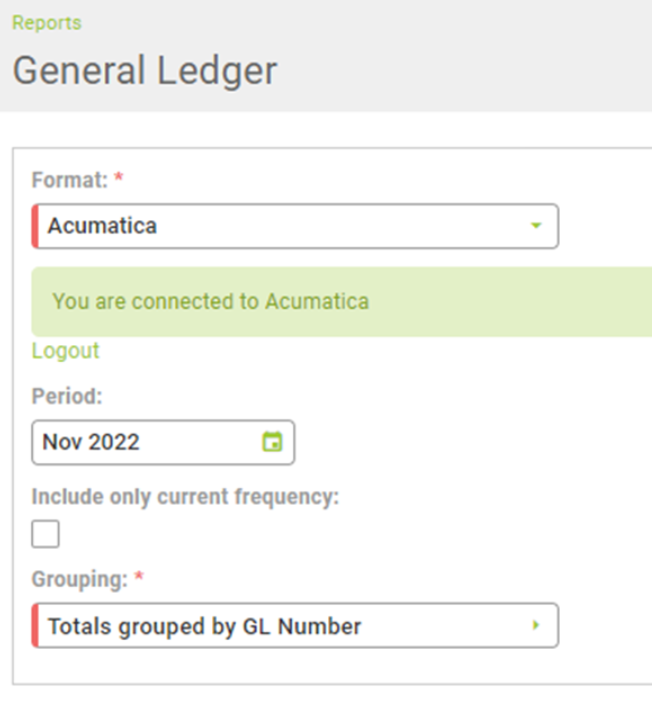Click into the Period field showing Nov 2022
652x701 pixels.
[x=150, y=442]
